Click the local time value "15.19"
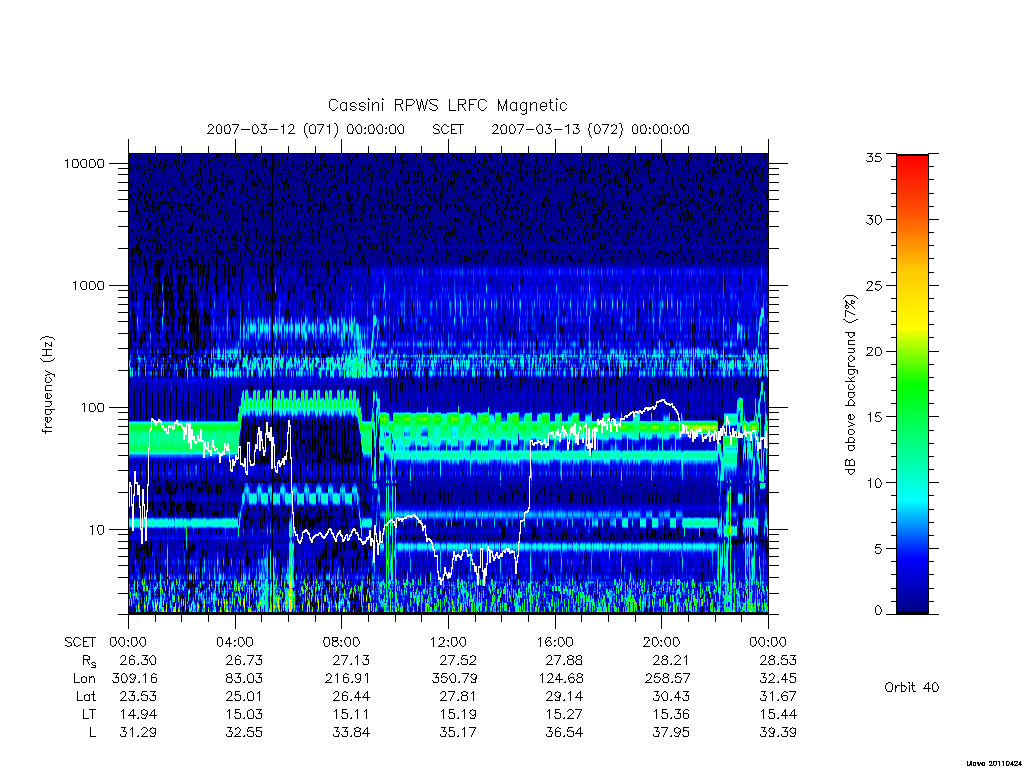 click(x=458, y=714)
